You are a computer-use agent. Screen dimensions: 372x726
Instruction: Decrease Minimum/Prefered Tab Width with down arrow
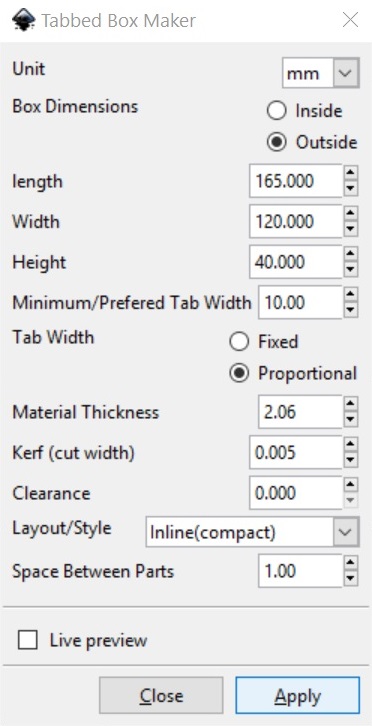click(x=352, y=310)
